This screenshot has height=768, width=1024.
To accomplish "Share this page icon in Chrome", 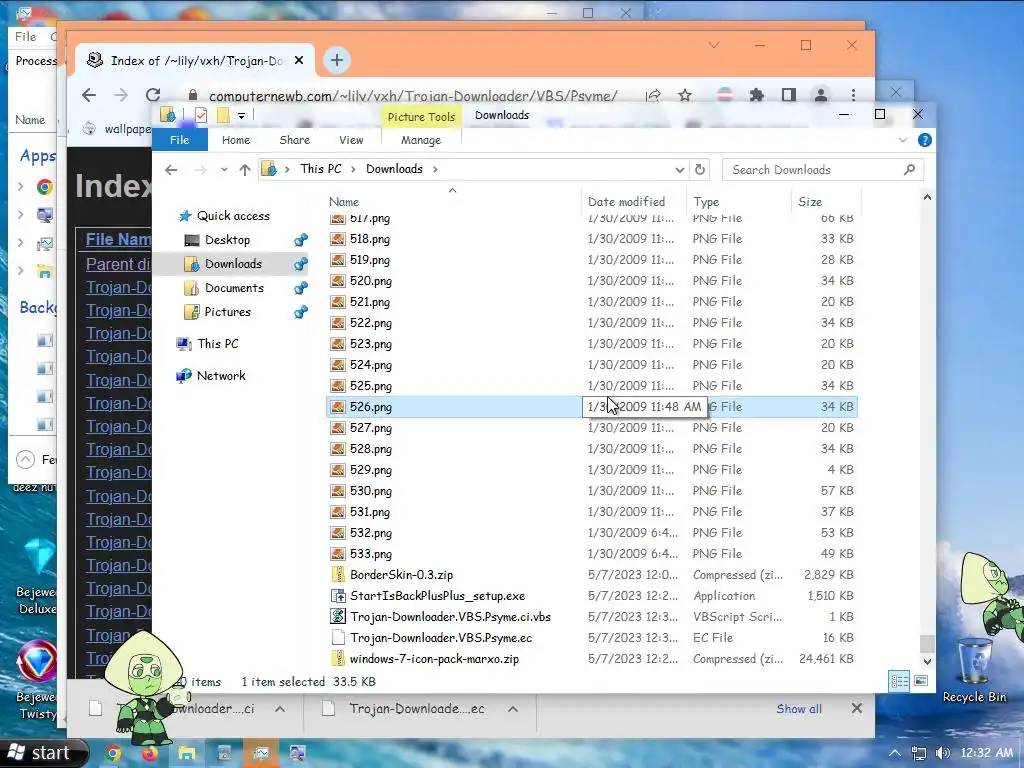I will pyautogui.click(x=653, y=95).
